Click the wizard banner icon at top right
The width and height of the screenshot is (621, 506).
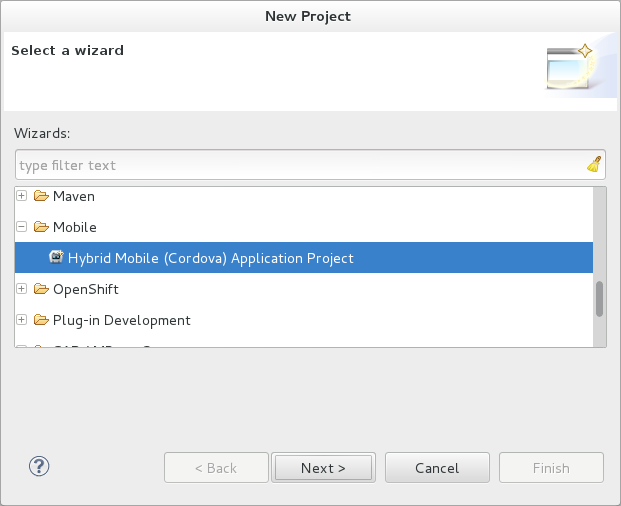[570, 69]
